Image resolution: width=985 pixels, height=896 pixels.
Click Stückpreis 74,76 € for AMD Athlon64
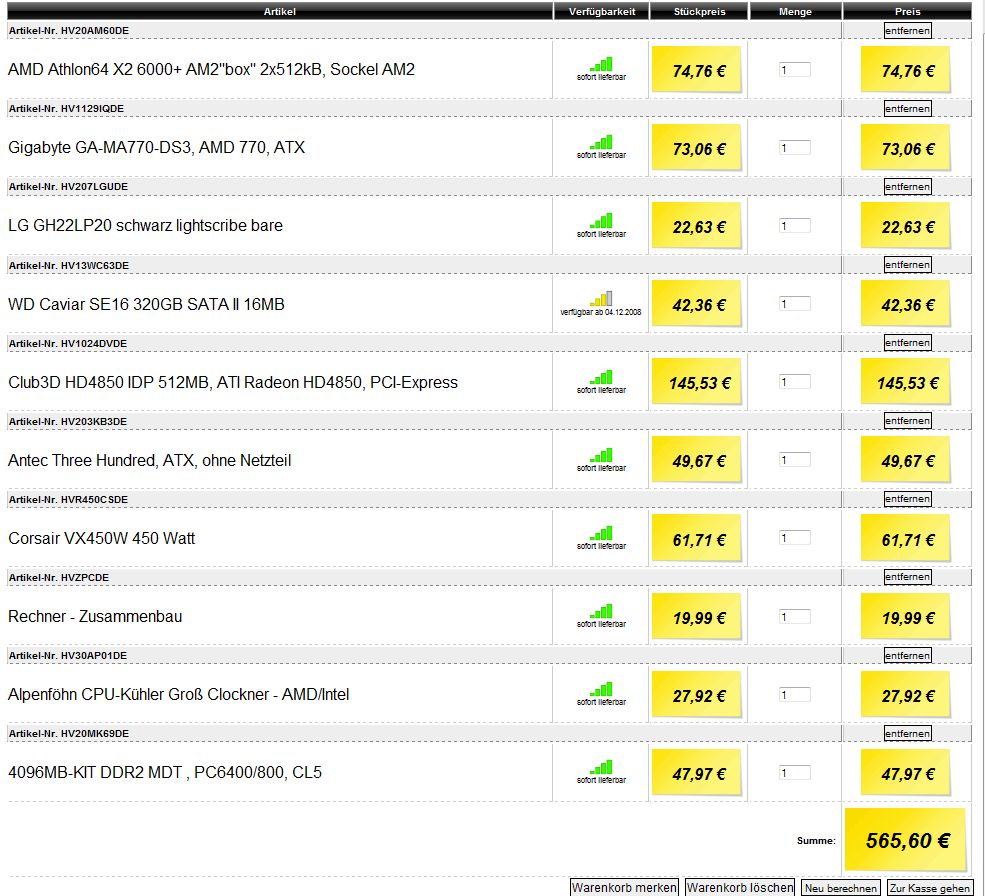tap(697, 70)
